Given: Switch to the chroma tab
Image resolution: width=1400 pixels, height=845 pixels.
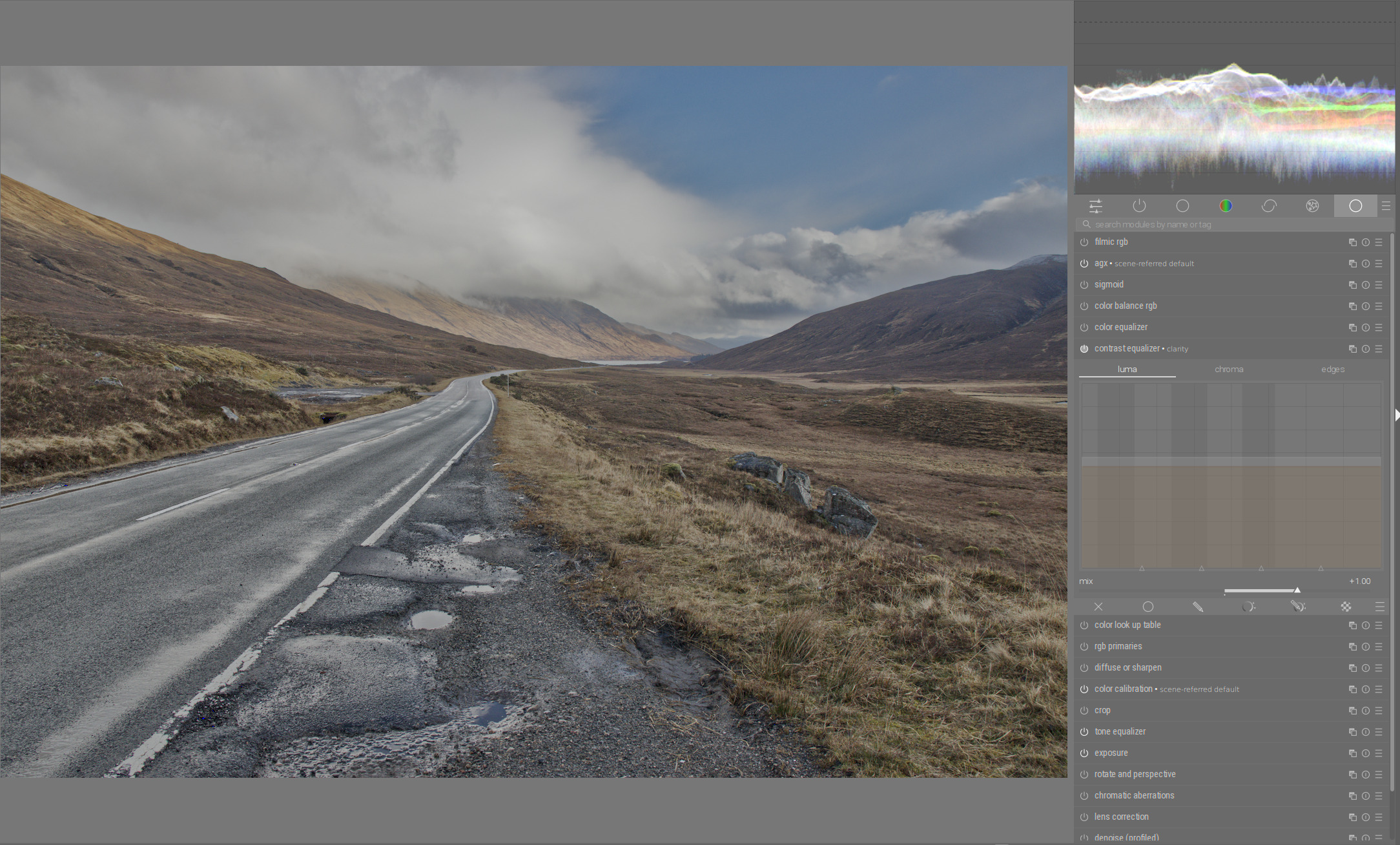Looking at the screenshot, I should [x=1229, y=370].
